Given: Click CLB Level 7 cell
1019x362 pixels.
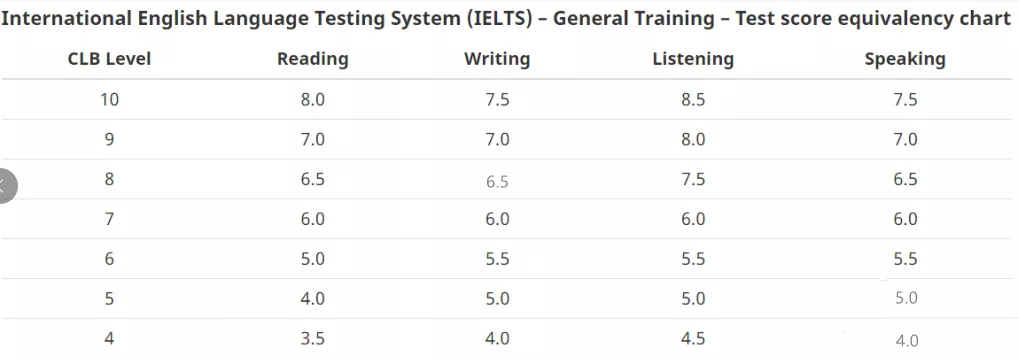Looking at the screenshot, I should click(109, 219).
